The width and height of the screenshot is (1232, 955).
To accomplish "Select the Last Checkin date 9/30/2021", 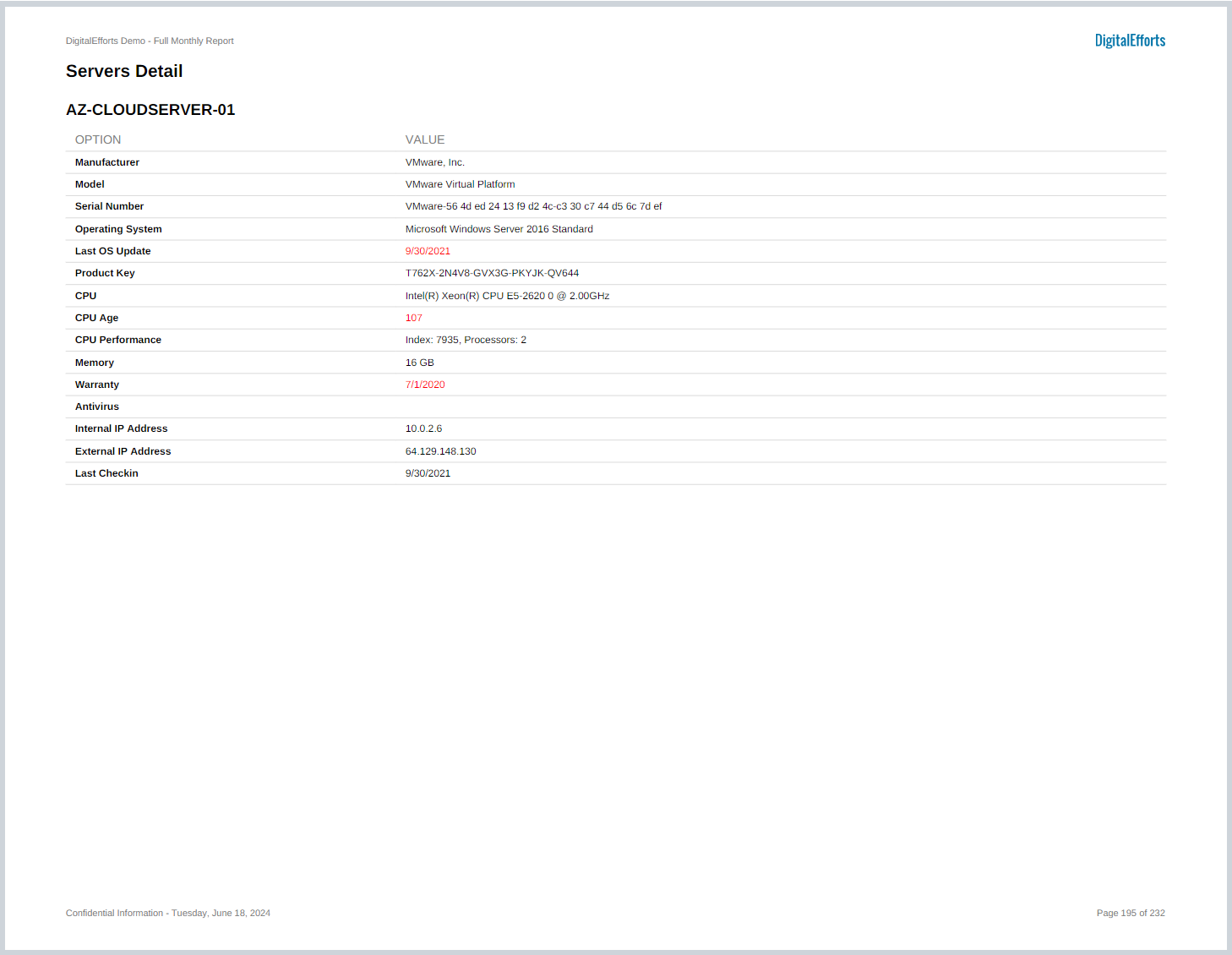I will [428, 473].
